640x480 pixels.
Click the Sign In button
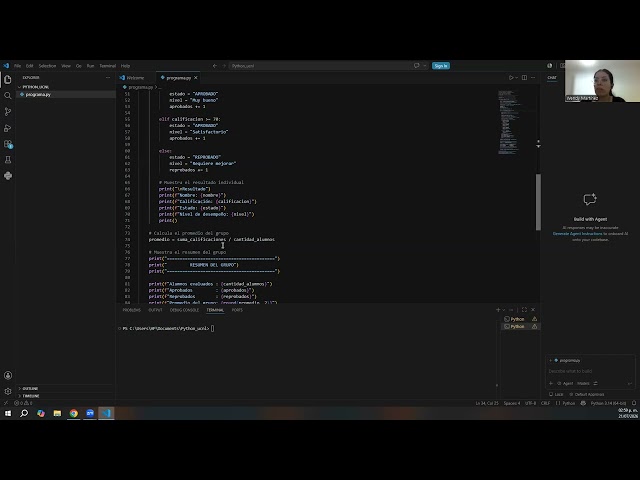[441, 66]
